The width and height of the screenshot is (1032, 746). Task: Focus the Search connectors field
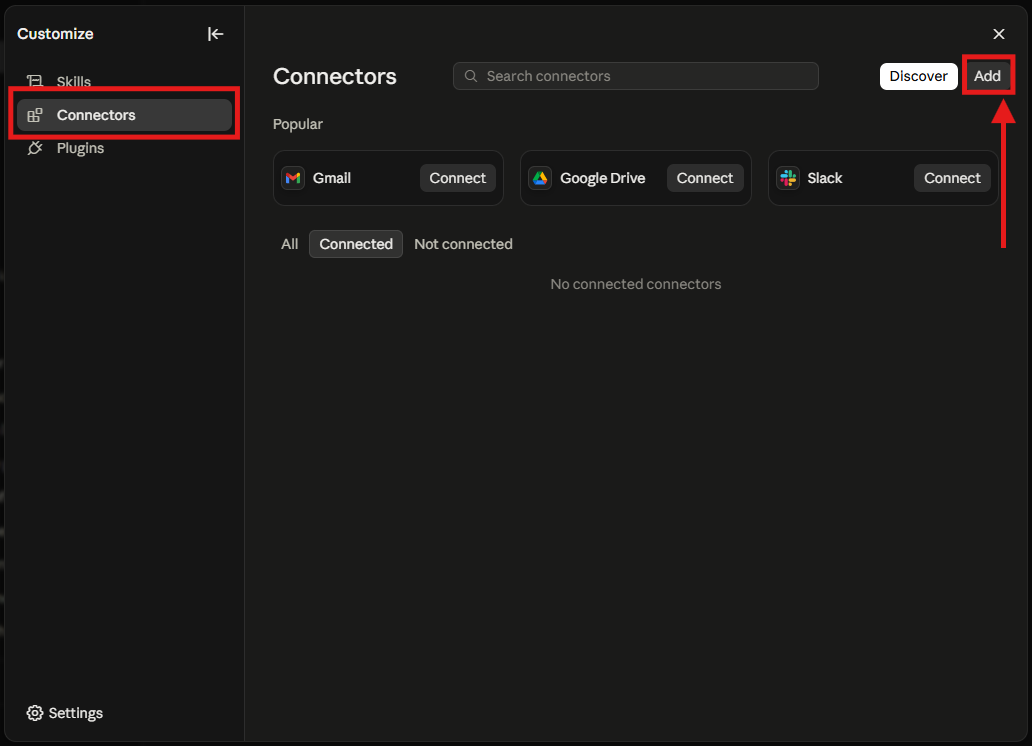point(636,76)
